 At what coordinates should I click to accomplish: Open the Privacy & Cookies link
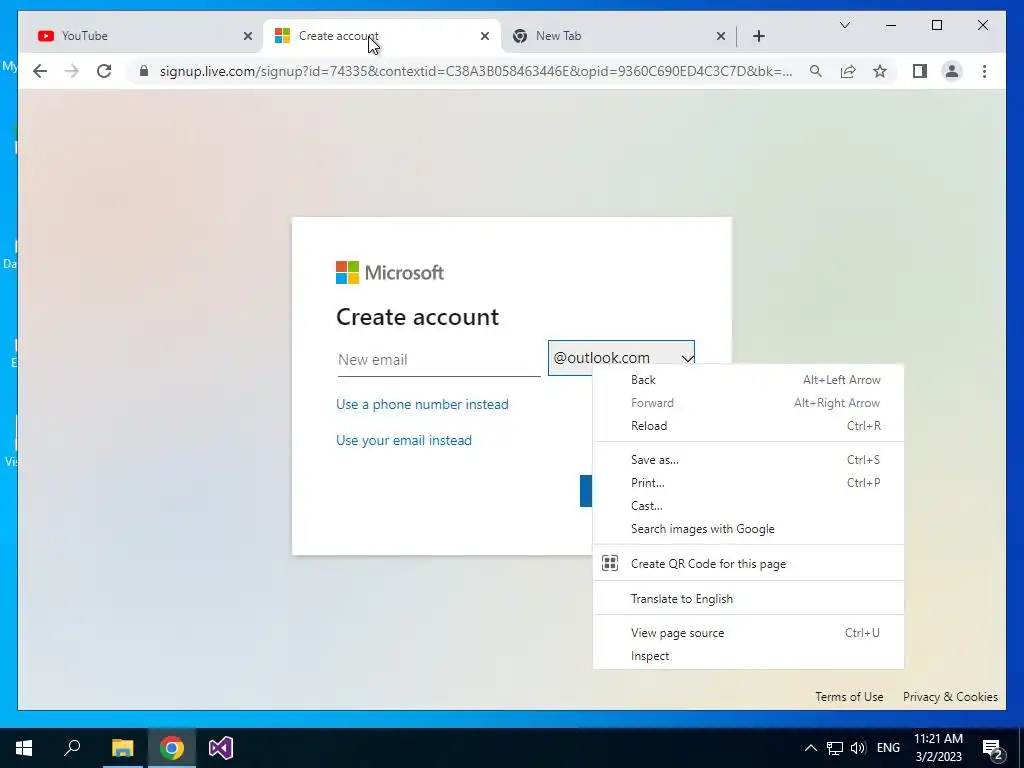(x=950, y=697)
